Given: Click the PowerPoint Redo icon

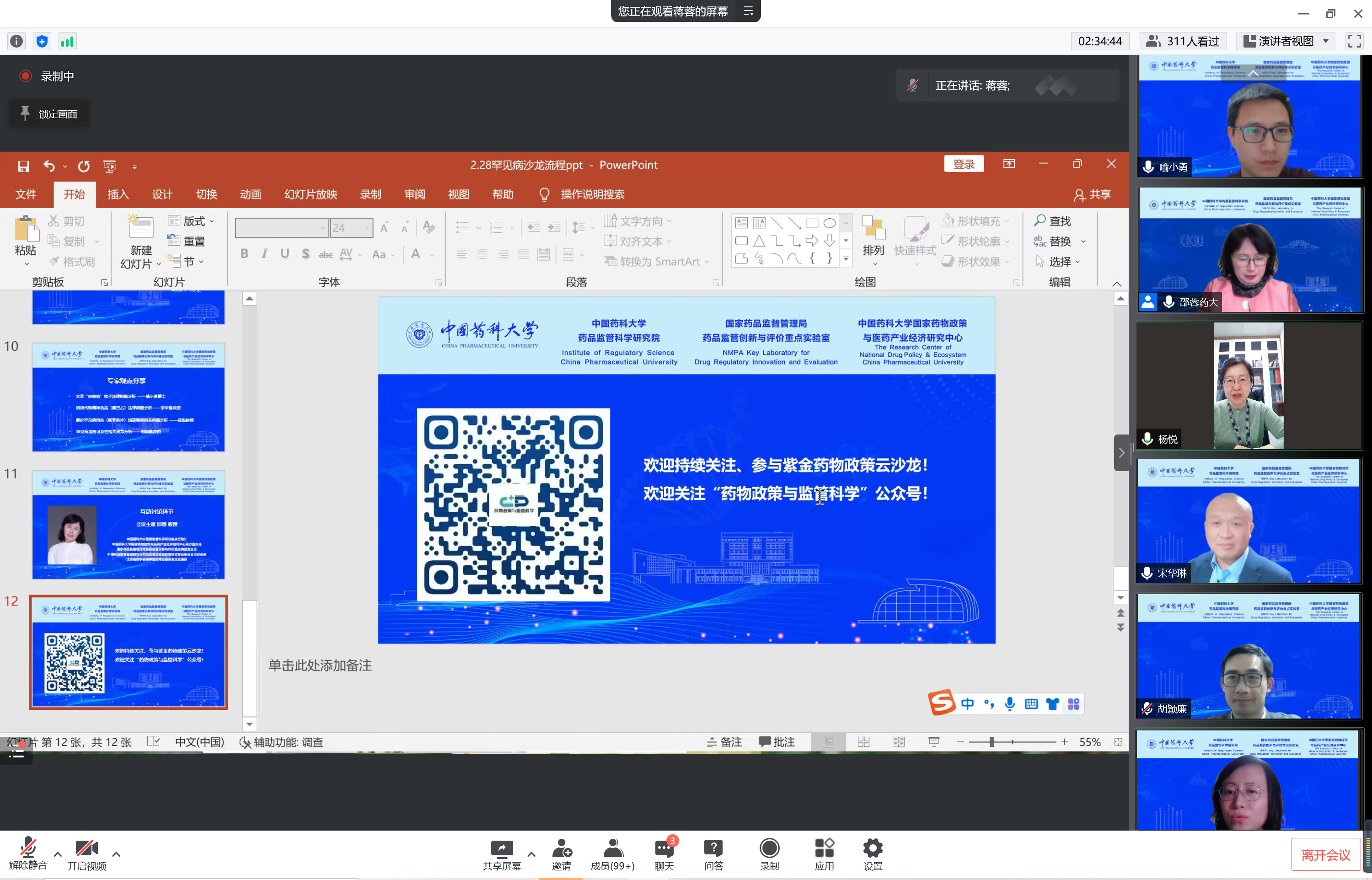Looking at the screenshot, I should (x=83, y=166).
